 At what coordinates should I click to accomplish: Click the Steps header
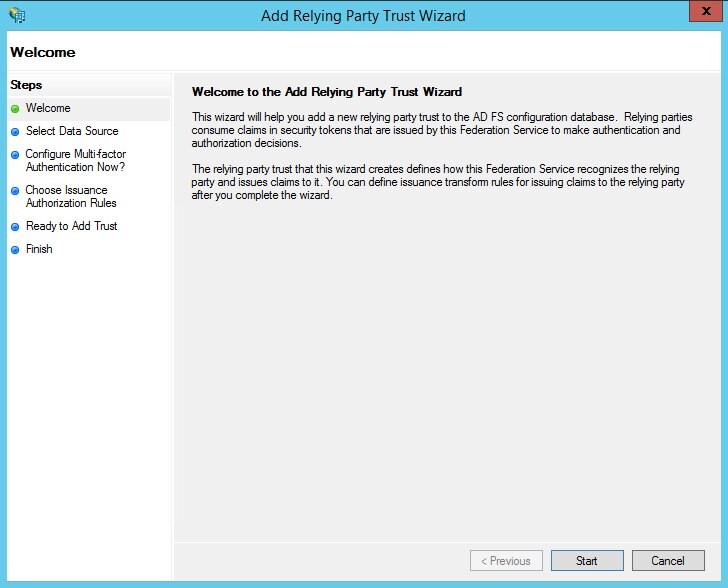tap(26, 85)
